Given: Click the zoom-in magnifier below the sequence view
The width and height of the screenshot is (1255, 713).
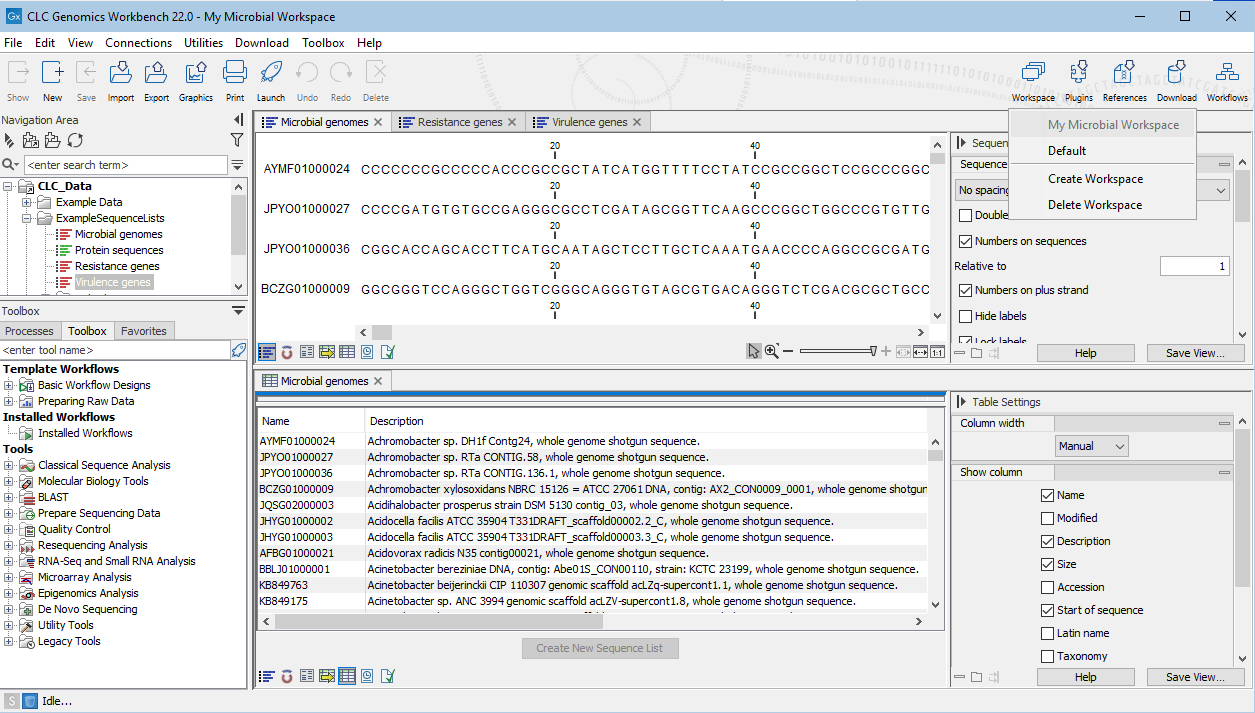Looking at the screenshot, I should coord(773,351).
